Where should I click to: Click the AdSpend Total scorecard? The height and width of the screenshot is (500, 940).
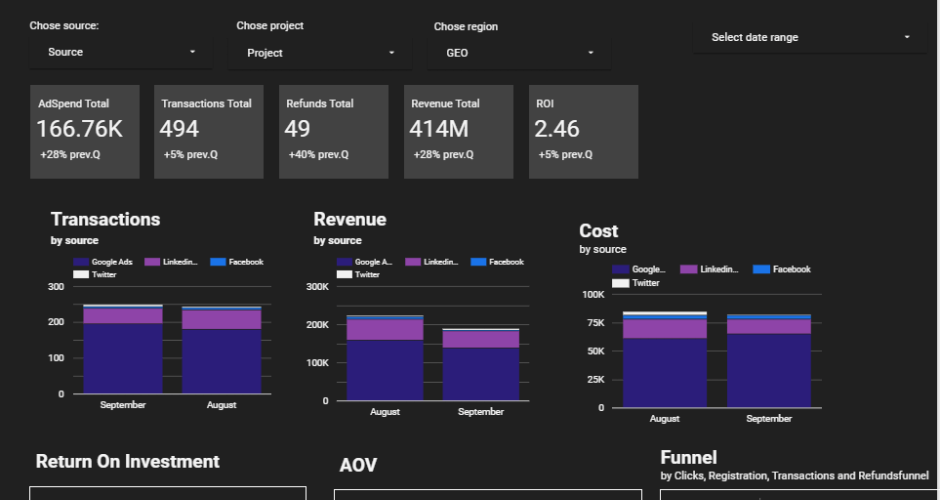pyautogui.click(x=84, y=132)
